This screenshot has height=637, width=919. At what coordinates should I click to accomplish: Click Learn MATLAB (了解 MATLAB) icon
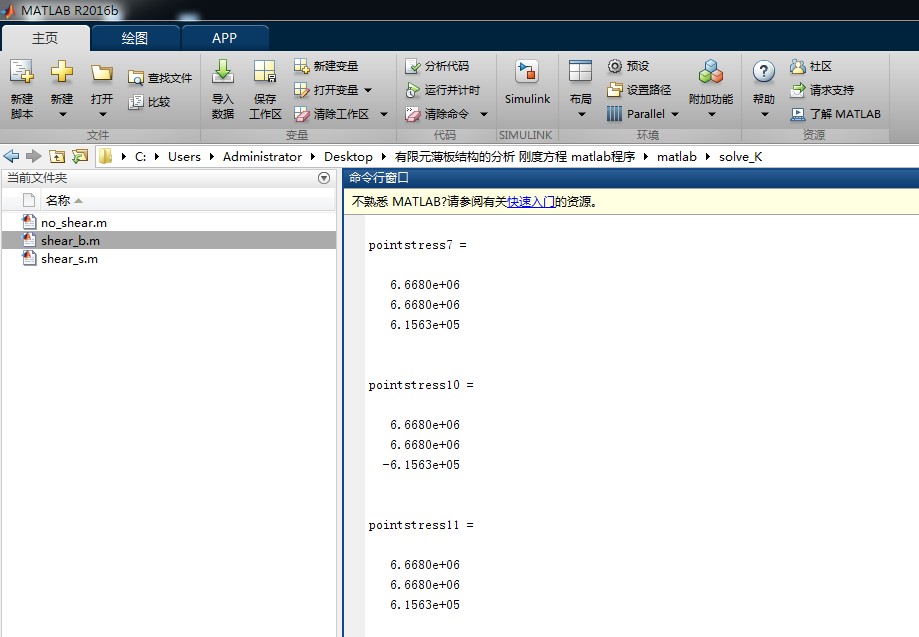(x=798, y=114)
